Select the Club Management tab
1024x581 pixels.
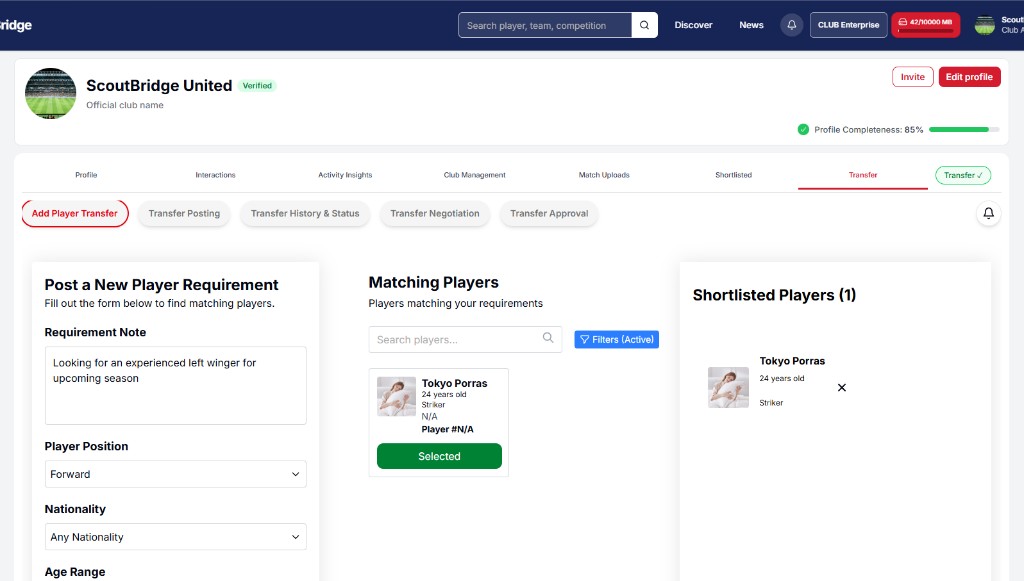pos(475,175)
